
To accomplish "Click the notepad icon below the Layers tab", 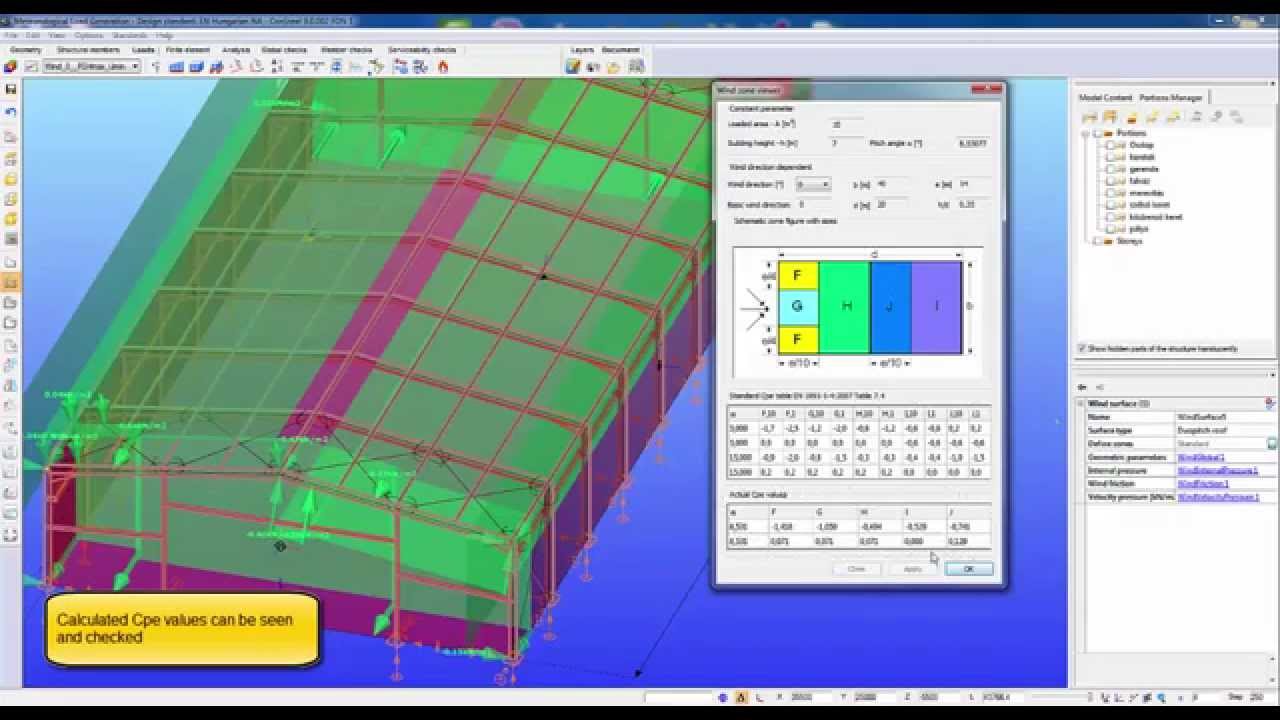I will coord(573,67).
